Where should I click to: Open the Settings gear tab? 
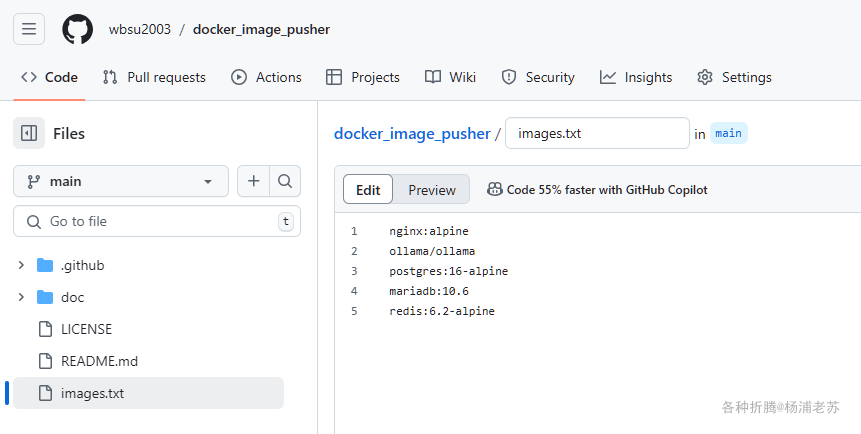(x=734, y=77)
